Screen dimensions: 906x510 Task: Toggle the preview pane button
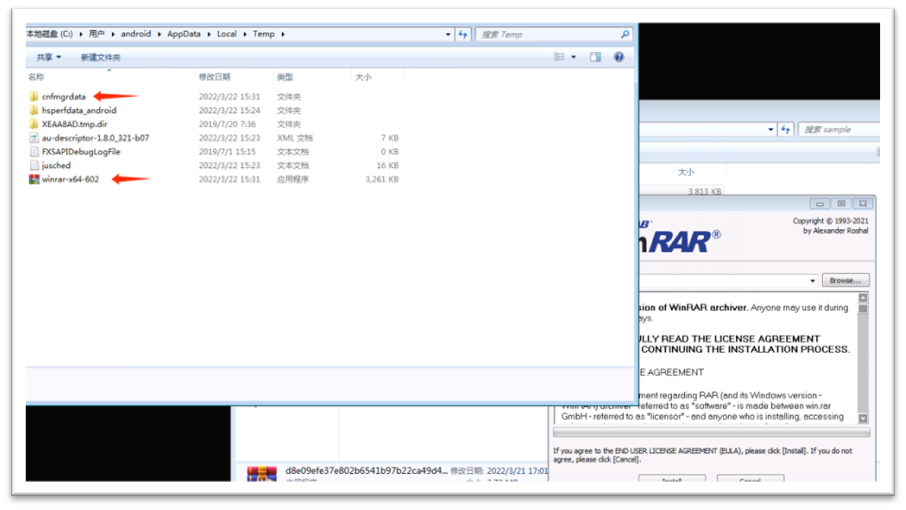[595, 57]
